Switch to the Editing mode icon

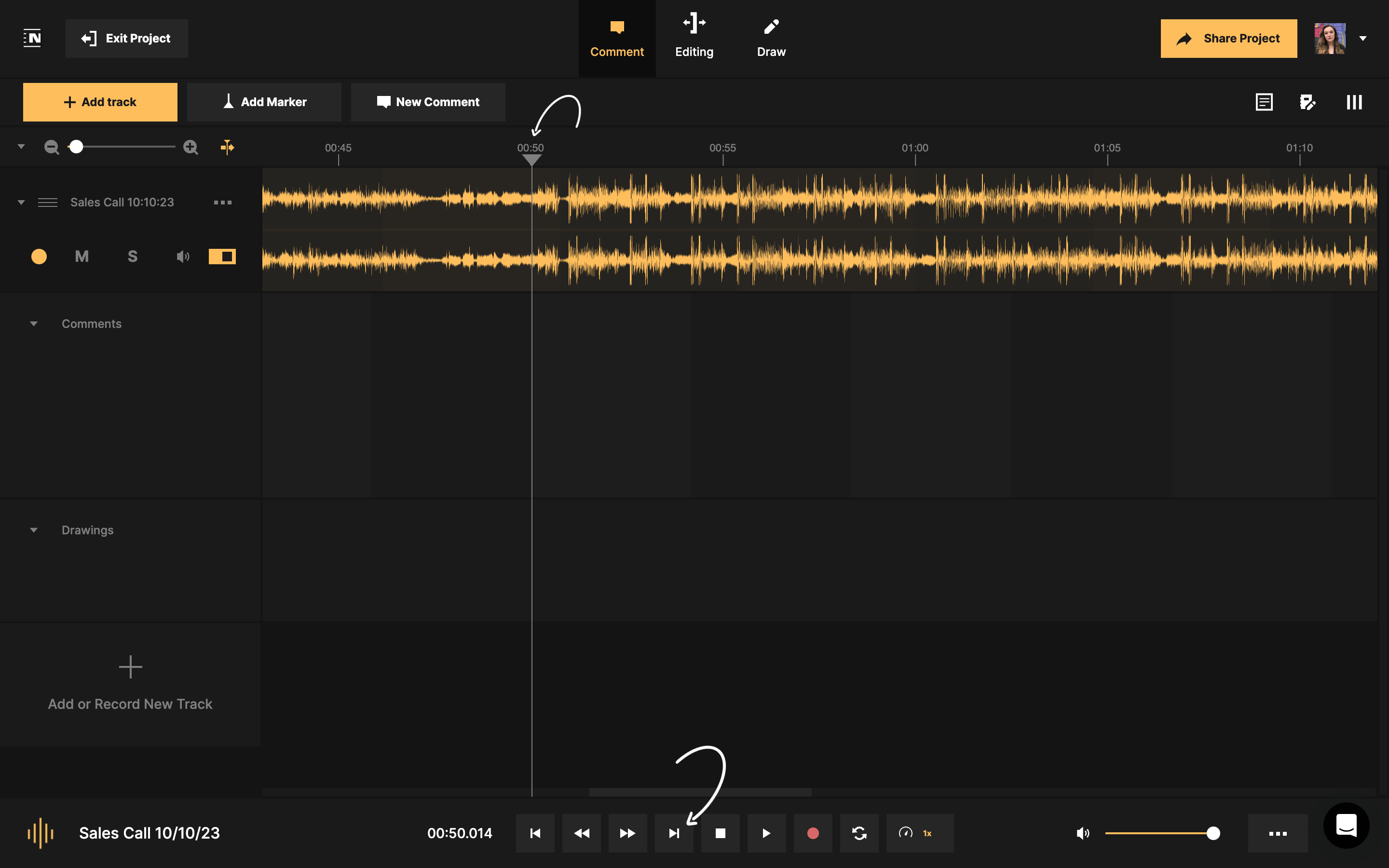pyautogui.click(x=694, y=38)
